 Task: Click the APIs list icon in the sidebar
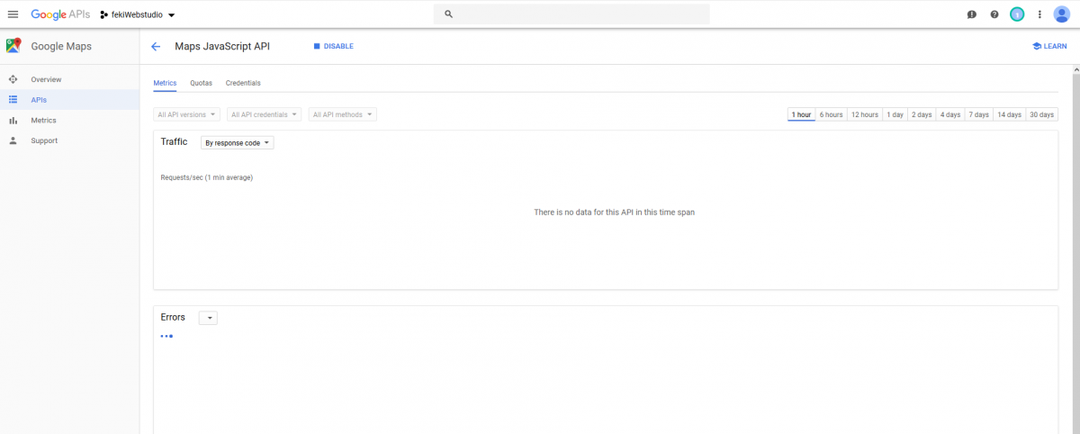tap(12, 100)
